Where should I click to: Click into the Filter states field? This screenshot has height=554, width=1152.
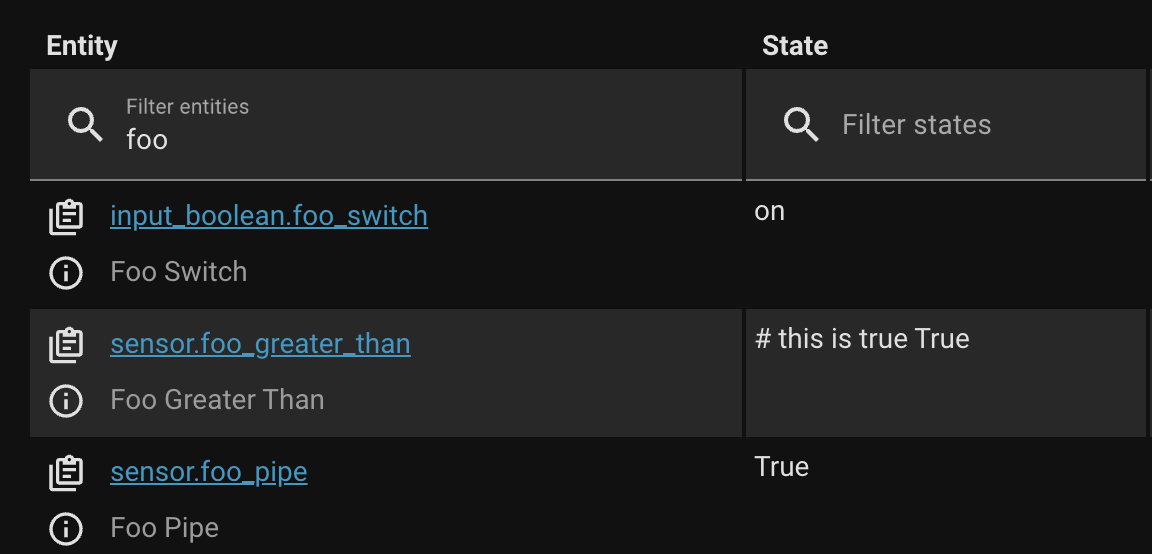pos(980,125)
